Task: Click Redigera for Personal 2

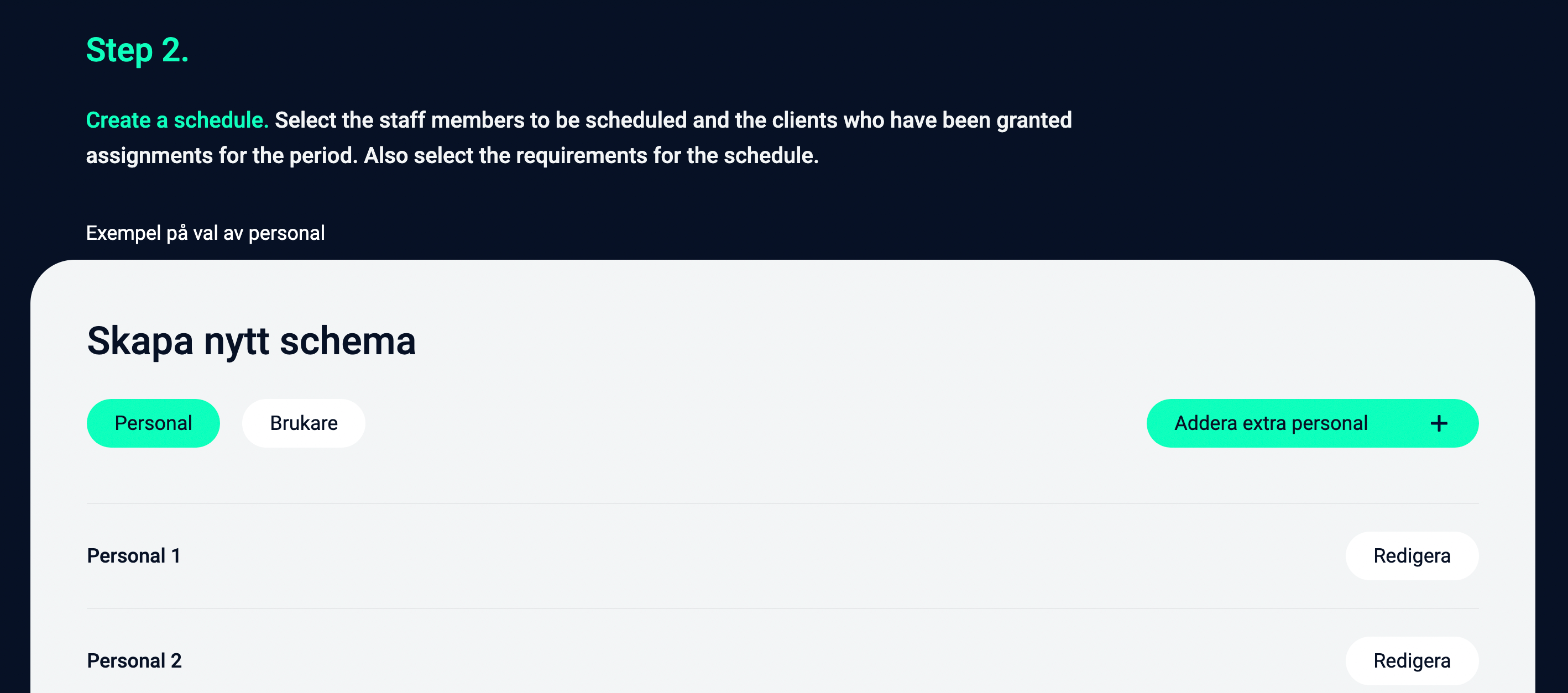Action: tap(1412, 660)
